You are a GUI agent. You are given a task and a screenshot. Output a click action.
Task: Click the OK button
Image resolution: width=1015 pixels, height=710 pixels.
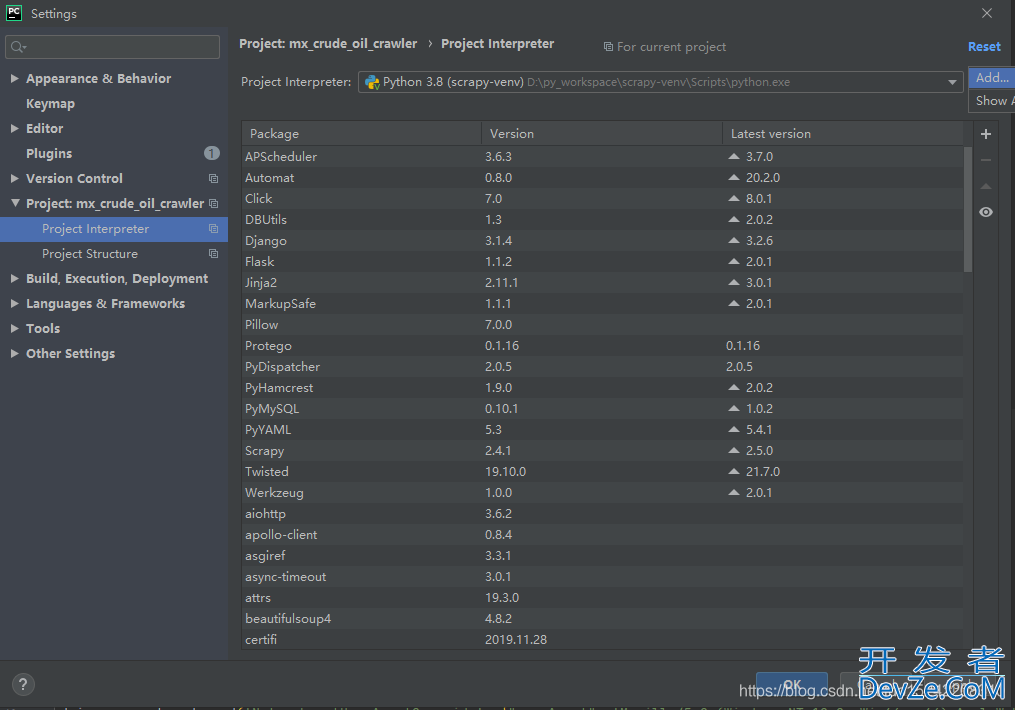pos(792,685)
